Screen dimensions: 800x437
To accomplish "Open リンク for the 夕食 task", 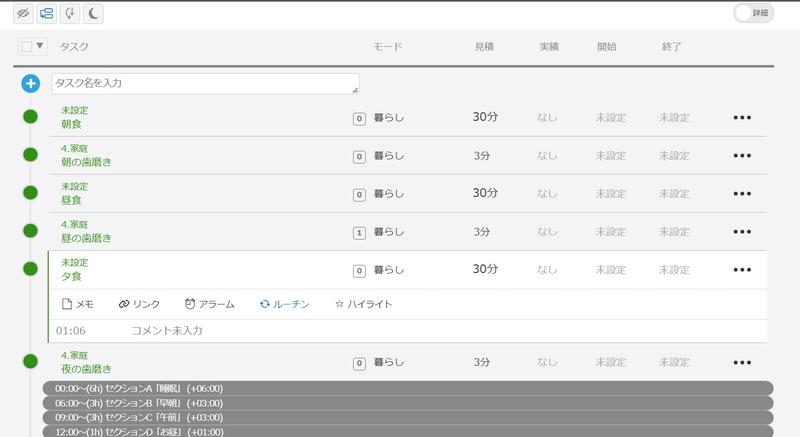I will [139, 304].
